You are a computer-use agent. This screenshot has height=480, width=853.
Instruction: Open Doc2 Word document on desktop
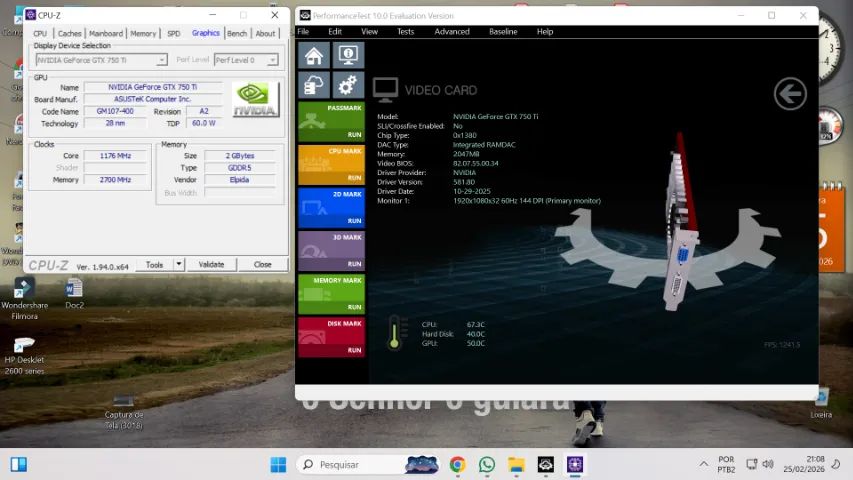coord(74,294)
